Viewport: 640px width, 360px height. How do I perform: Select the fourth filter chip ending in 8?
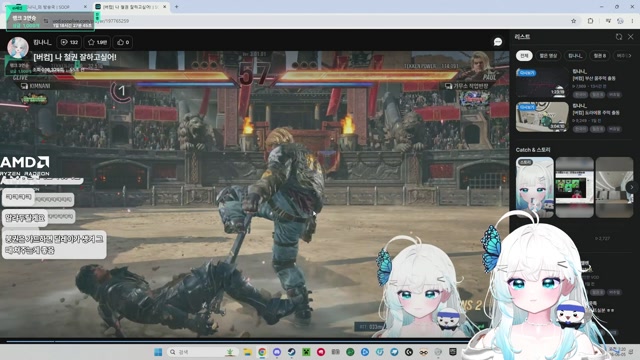pos(600,56)
